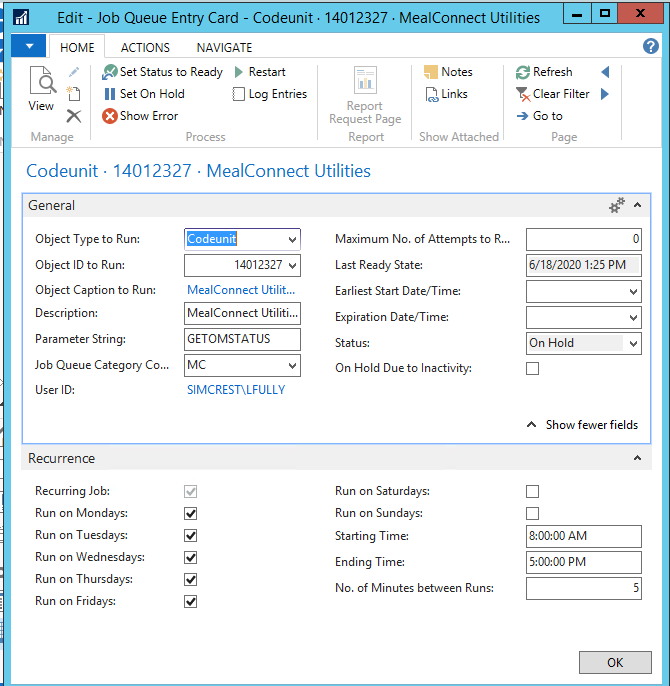Toggle the Run on Mondays checkbox
Viewport: 670px width, 686px height.
[191, 513]
